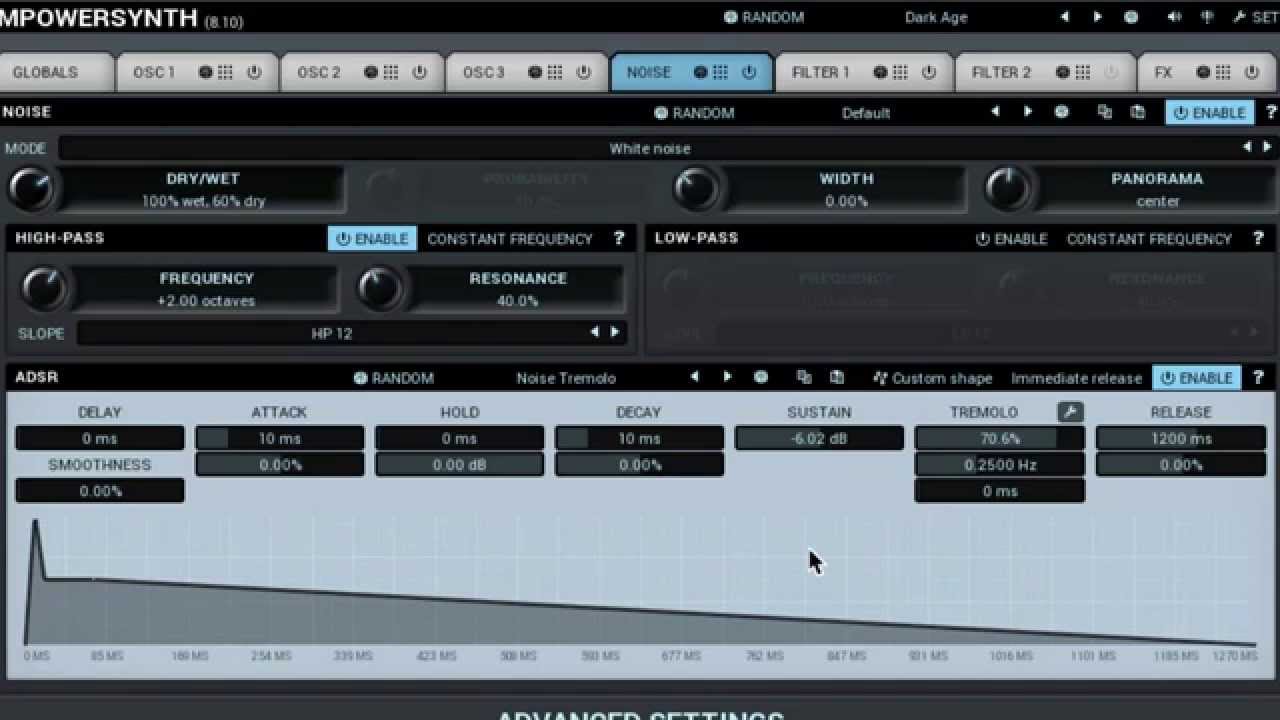Select previous slope before HP 12
Viewport: 1280px width, 720px height.
tap(595, 332)
